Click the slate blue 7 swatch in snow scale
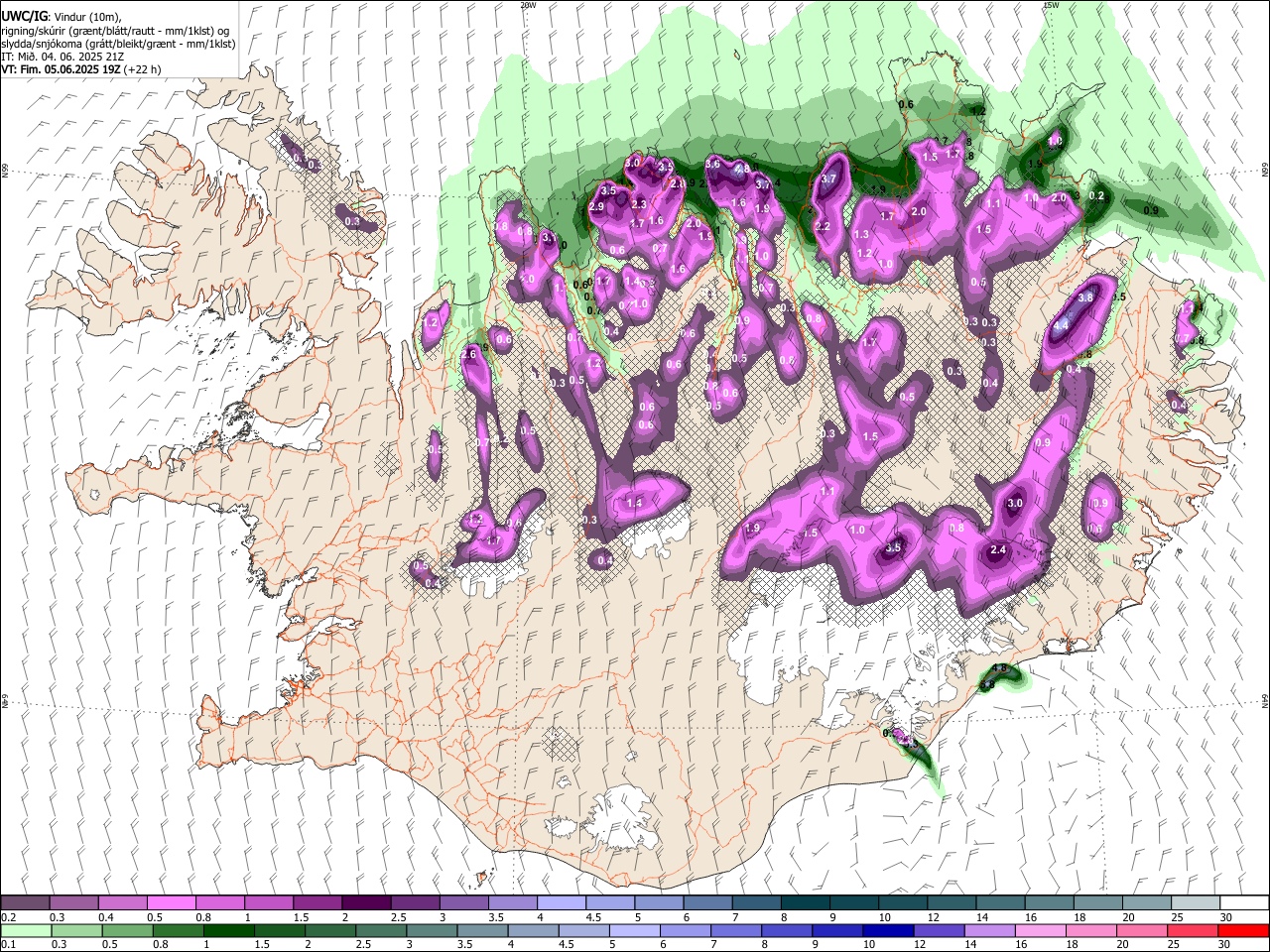Viewport: 1270px width, 952px height. coord(755,902)
